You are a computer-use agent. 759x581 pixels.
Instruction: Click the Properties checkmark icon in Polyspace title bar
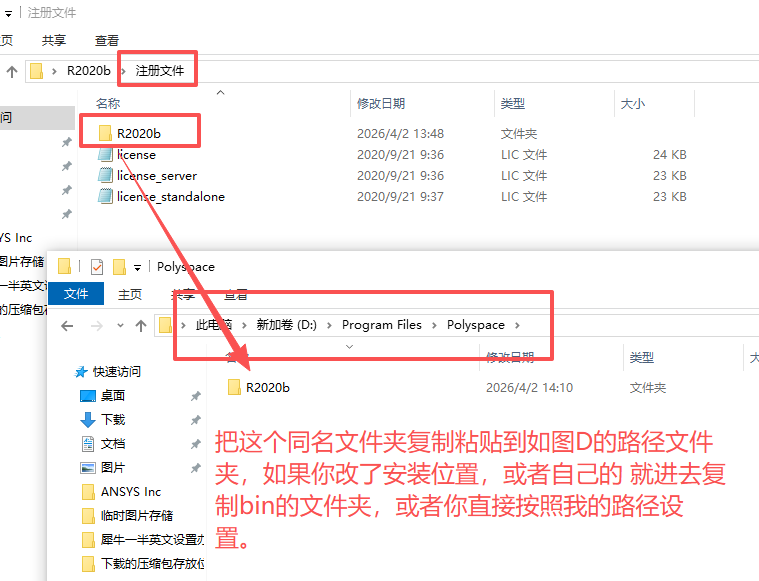[x=97, y=267]
